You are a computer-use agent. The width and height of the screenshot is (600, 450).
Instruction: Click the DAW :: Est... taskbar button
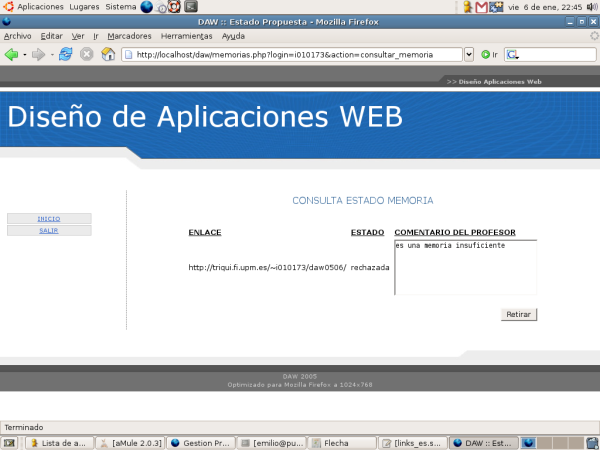[483, 443]
